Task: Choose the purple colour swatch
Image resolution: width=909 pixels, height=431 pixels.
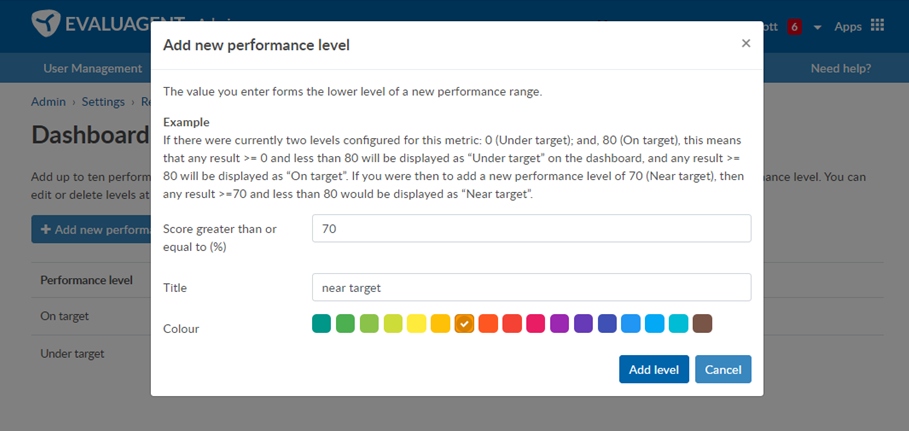Action: 559,323
